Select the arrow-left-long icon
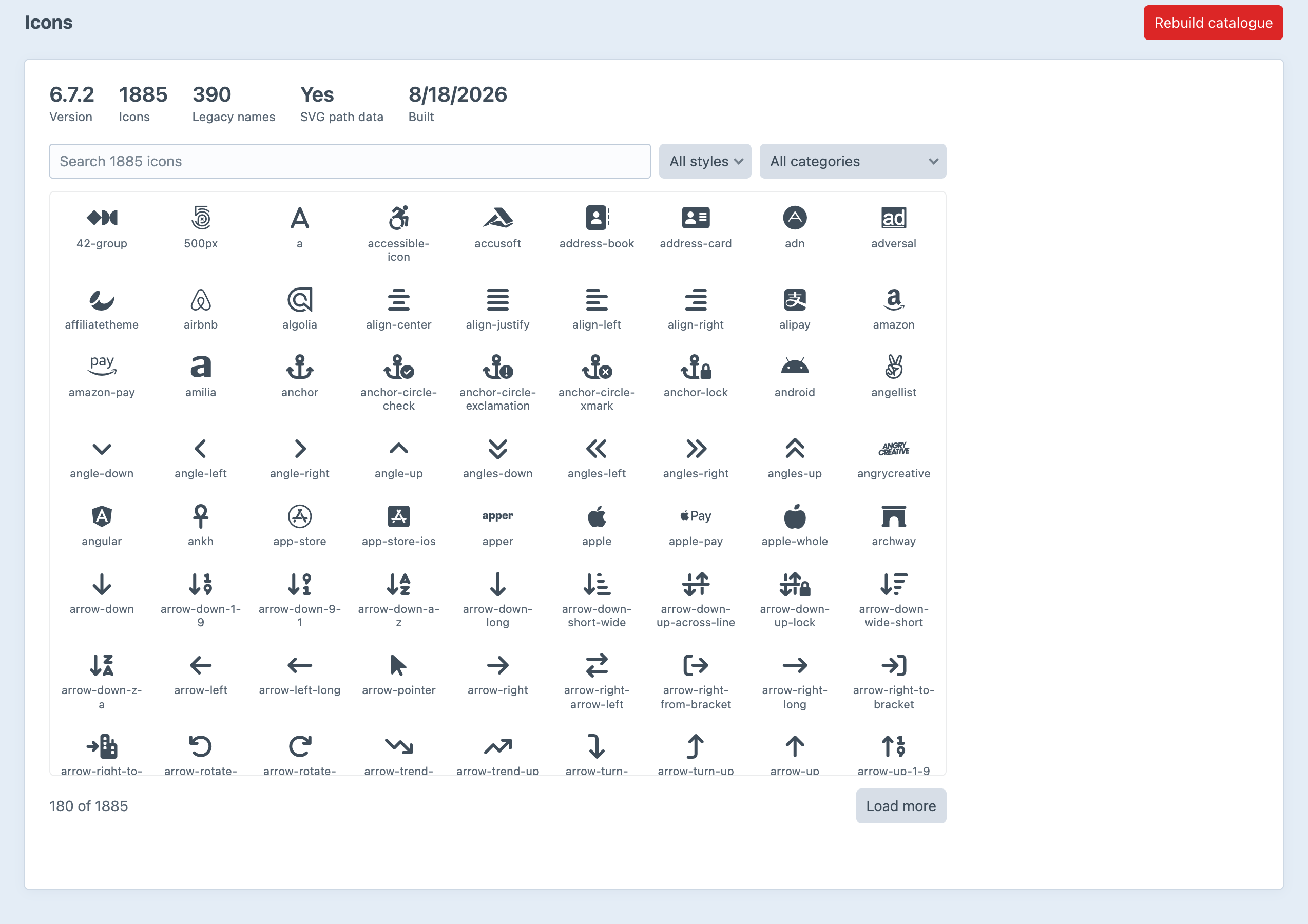 300,665
